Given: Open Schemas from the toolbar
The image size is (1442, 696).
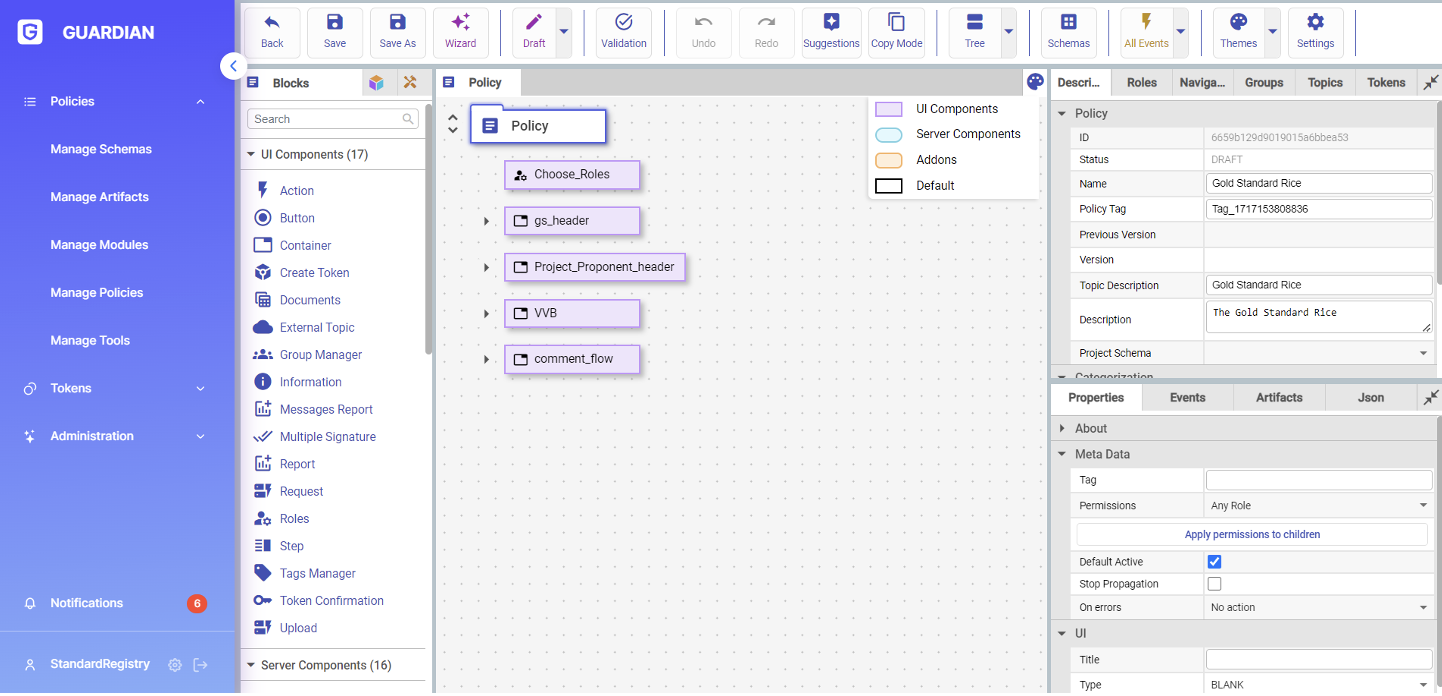Looking at the screenshot, I should click(1068, 32).
